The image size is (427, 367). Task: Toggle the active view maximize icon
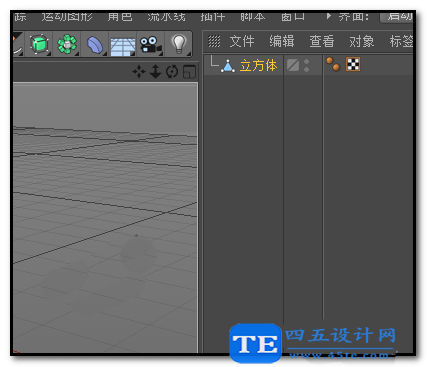189,72
